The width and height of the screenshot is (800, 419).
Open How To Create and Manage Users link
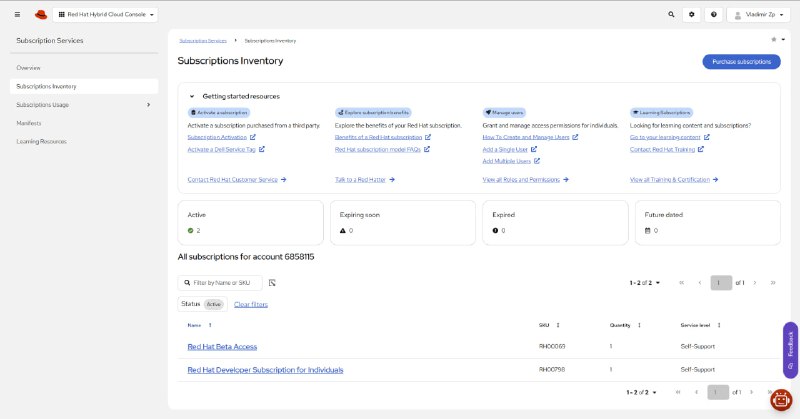pos(530,137)
